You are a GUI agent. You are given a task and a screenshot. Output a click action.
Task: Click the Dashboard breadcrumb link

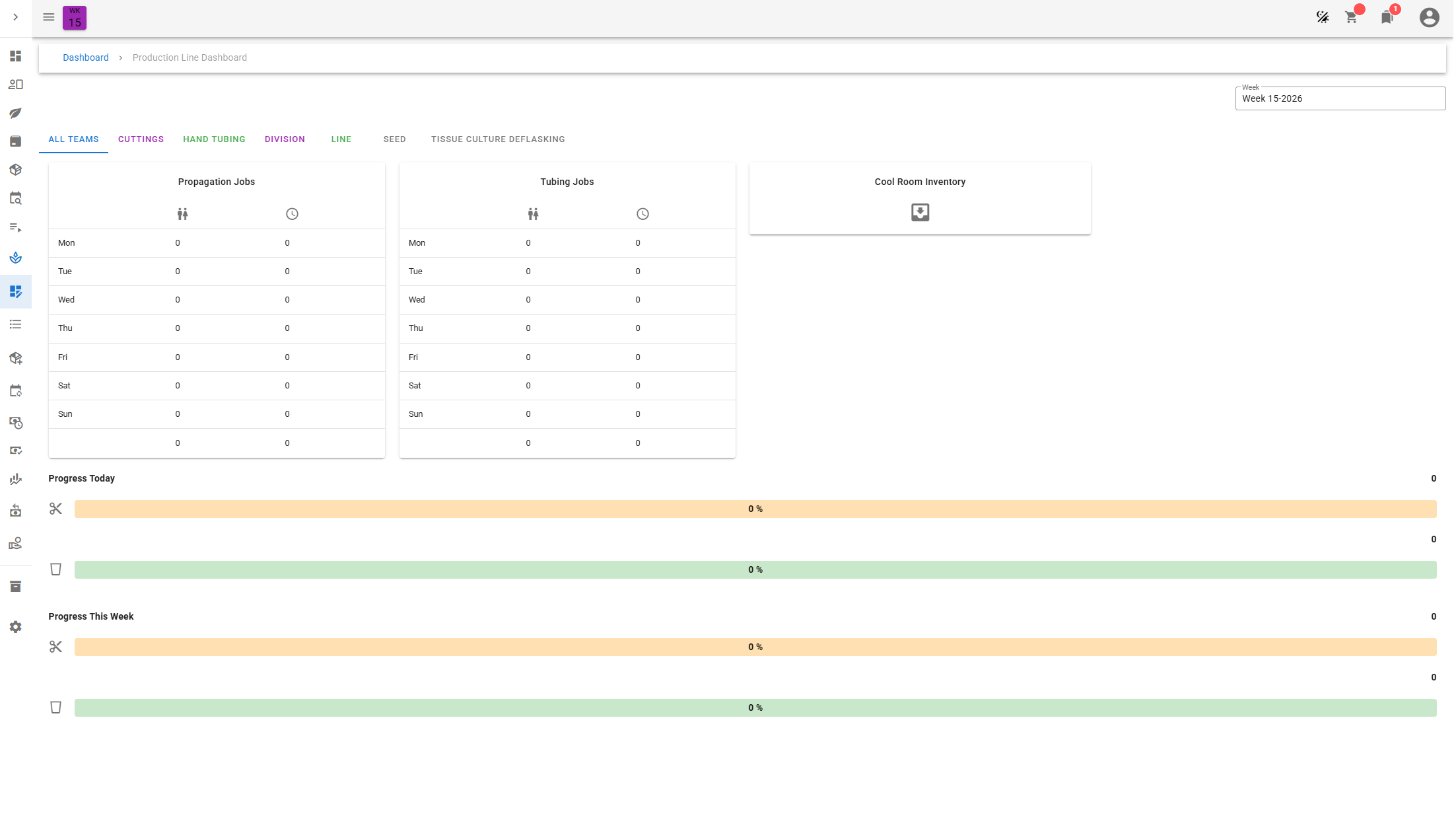(x=86, y=57)
